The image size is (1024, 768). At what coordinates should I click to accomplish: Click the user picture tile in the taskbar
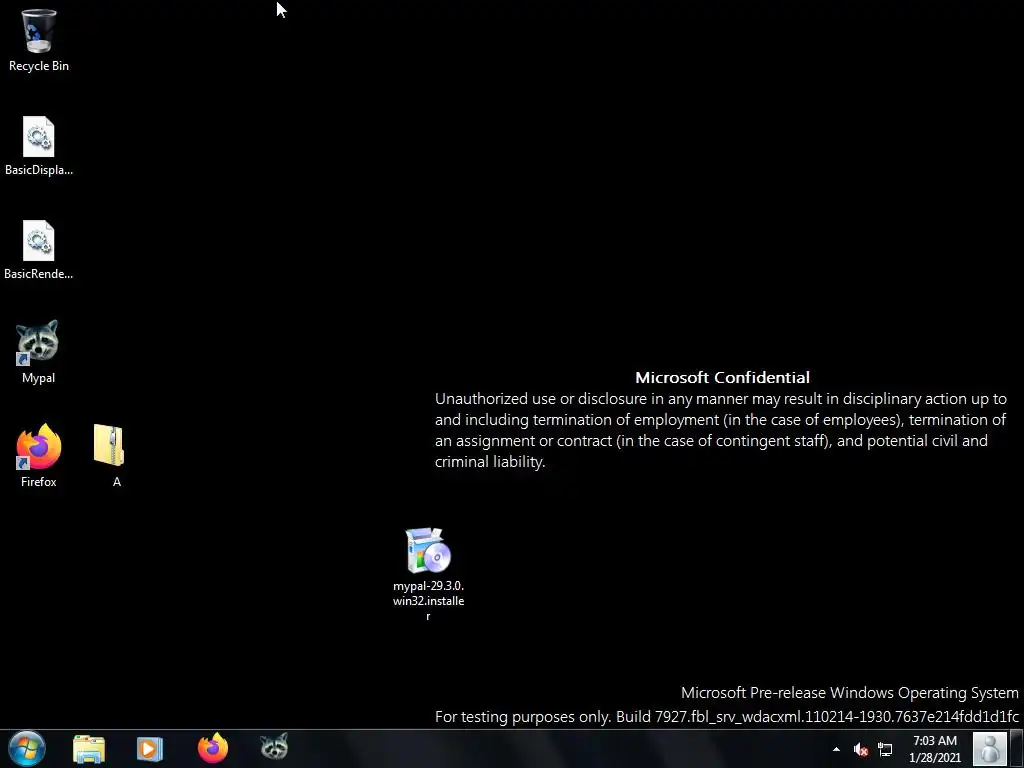[x=990, y=748]
